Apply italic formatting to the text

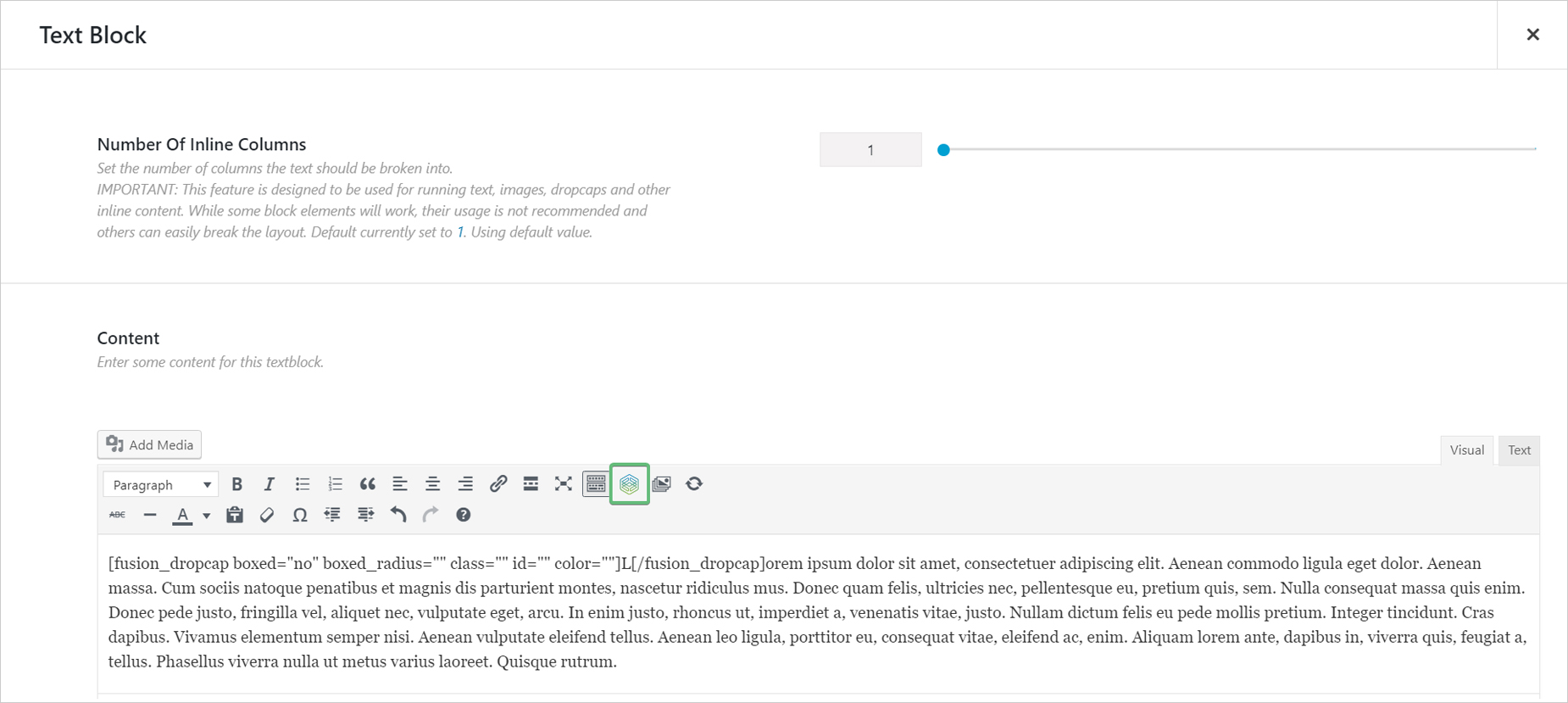[x=270, y=484]
